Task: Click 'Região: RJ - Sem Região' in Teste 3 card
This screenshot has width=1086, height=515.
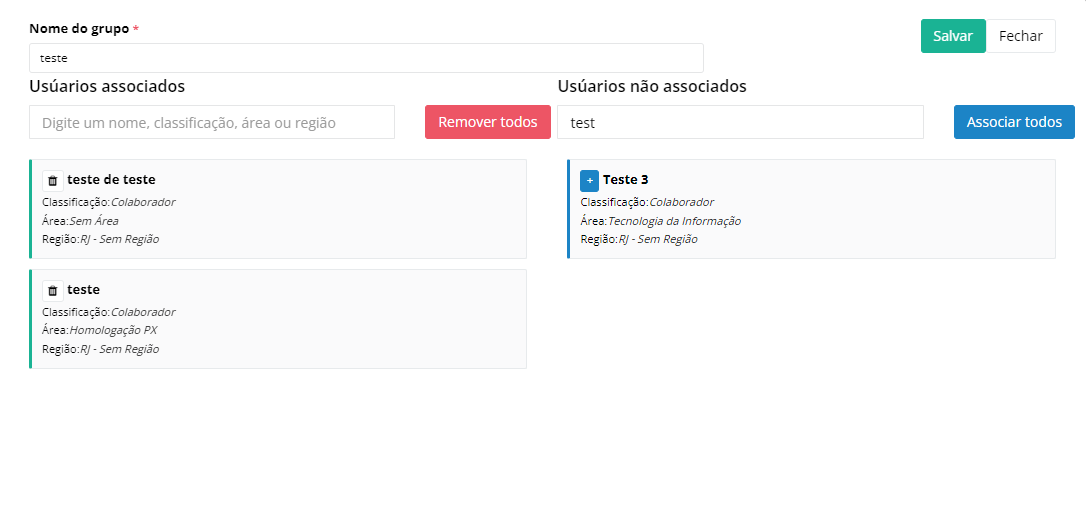Action: point(638,239)
